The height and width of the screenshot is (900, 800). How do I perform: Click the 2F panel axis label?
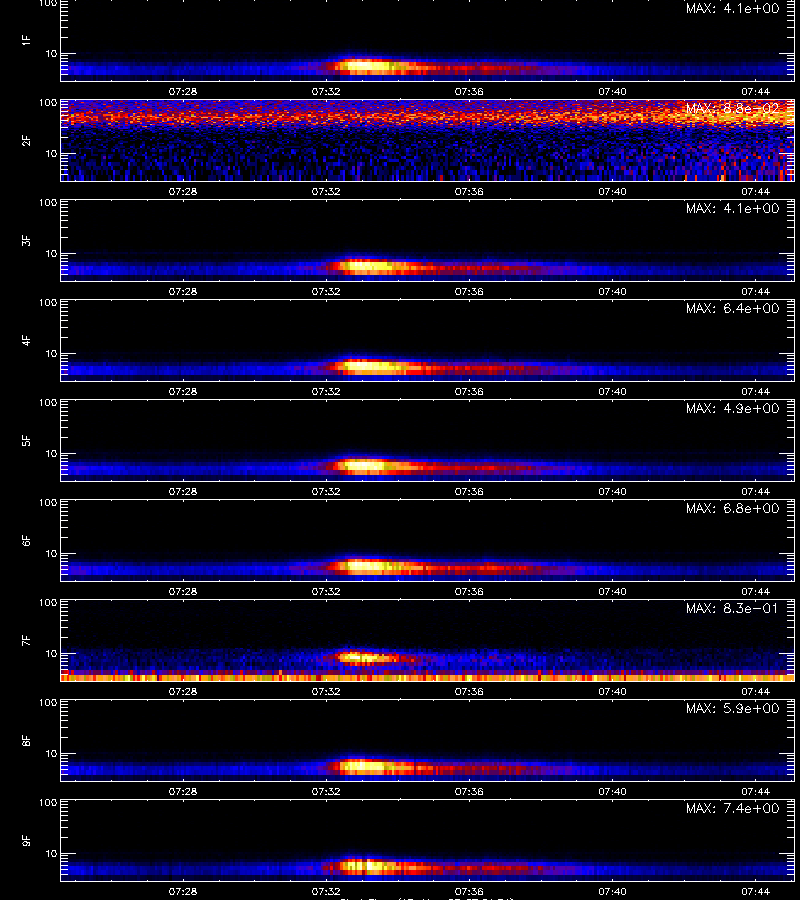click(26, 140)
